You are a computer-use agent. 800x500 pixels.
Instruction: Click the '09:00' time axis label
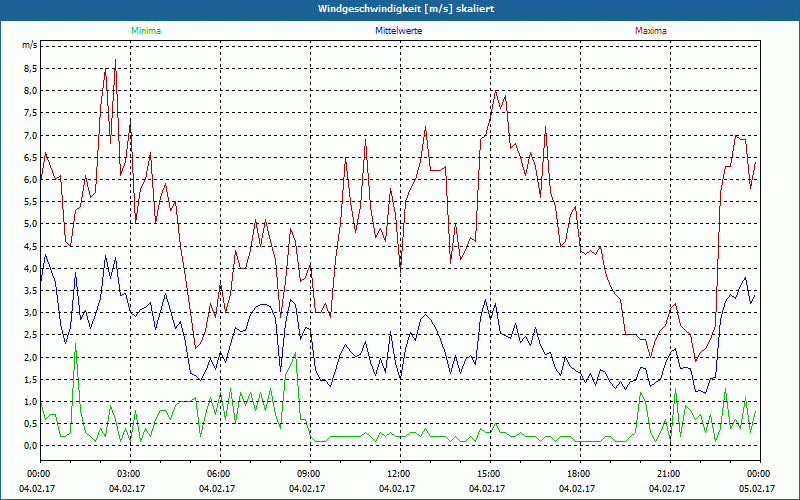(310, 474)
